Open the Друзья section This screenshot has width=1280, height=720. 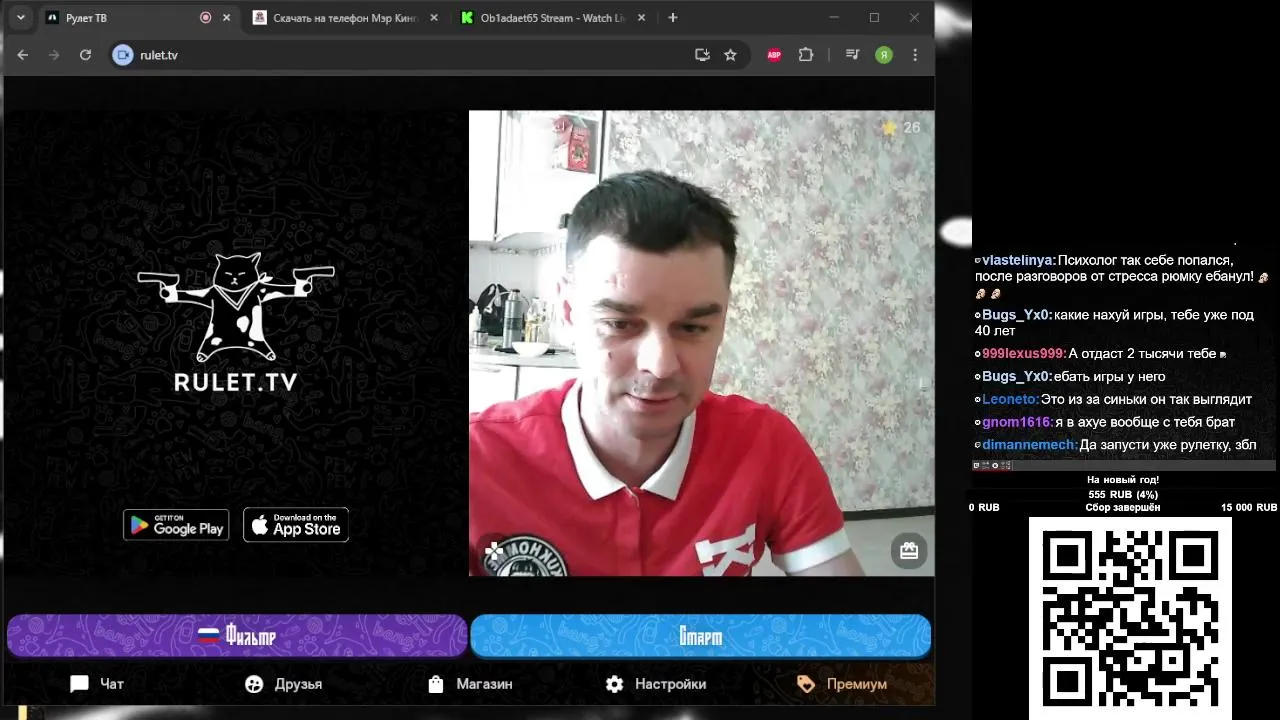click(283, 684)
